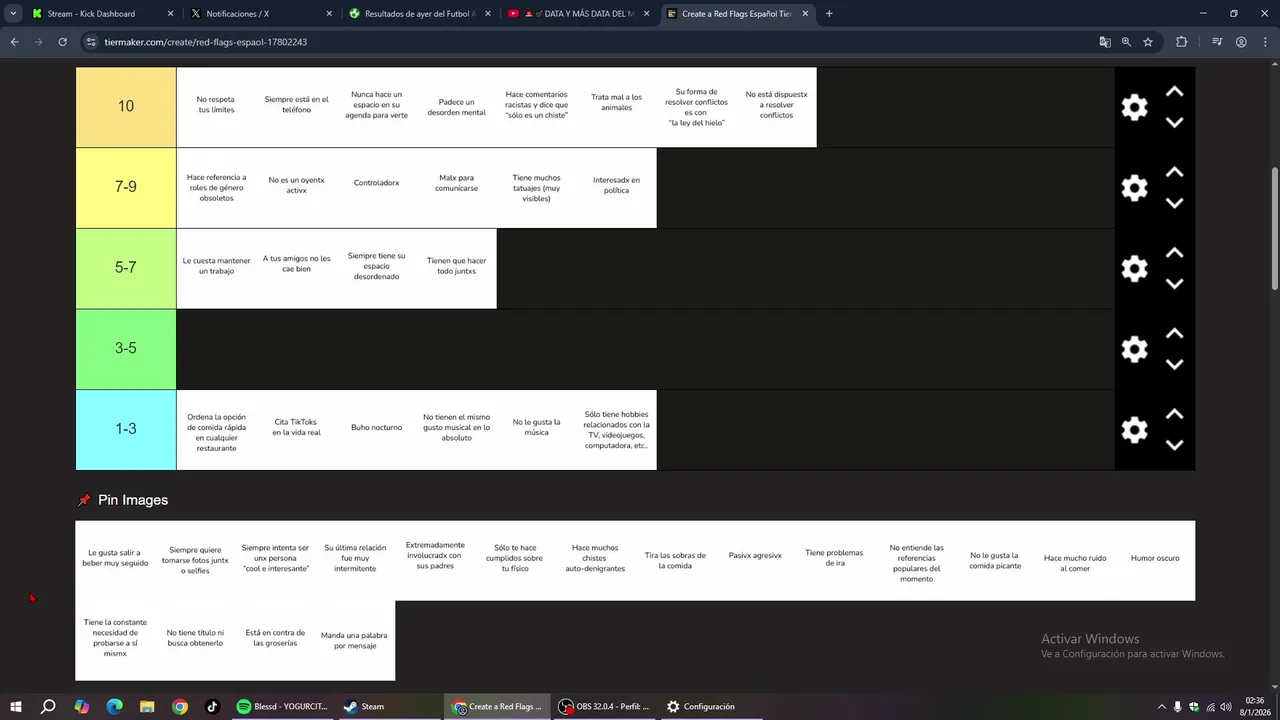Open settings gear for tier 10 row

(x=1134, y=108)
